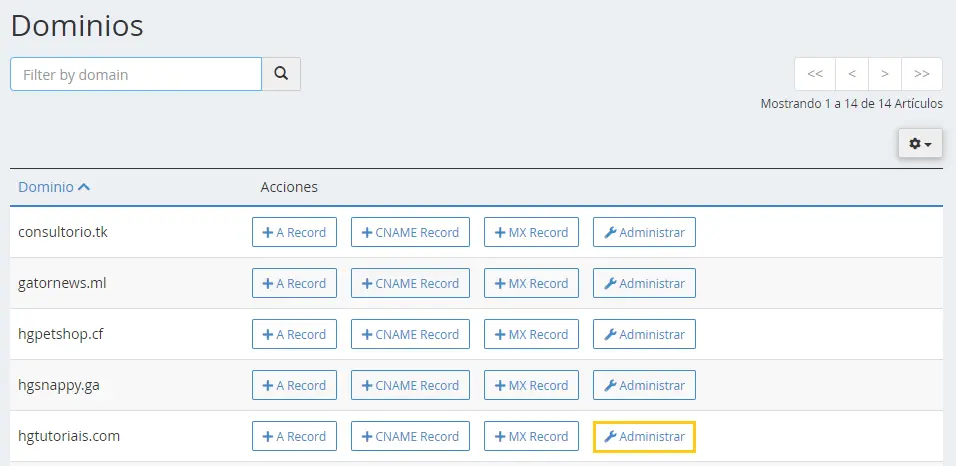Screen dimensions: 956x466
Task: Add A Record for consultorio.tk
Action: pos(294,232)
